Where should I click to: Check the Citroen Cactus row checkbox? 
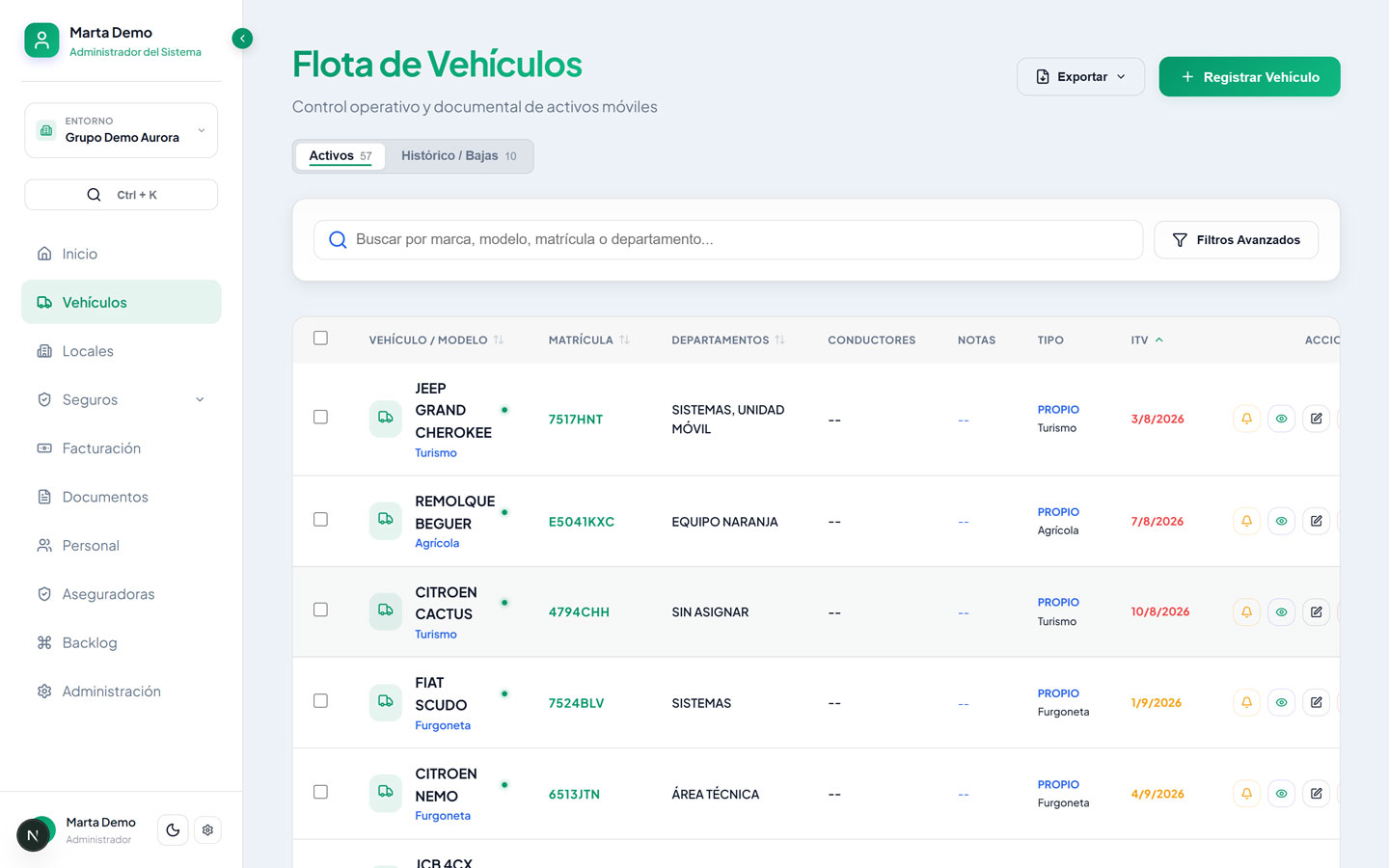(320, 610)
